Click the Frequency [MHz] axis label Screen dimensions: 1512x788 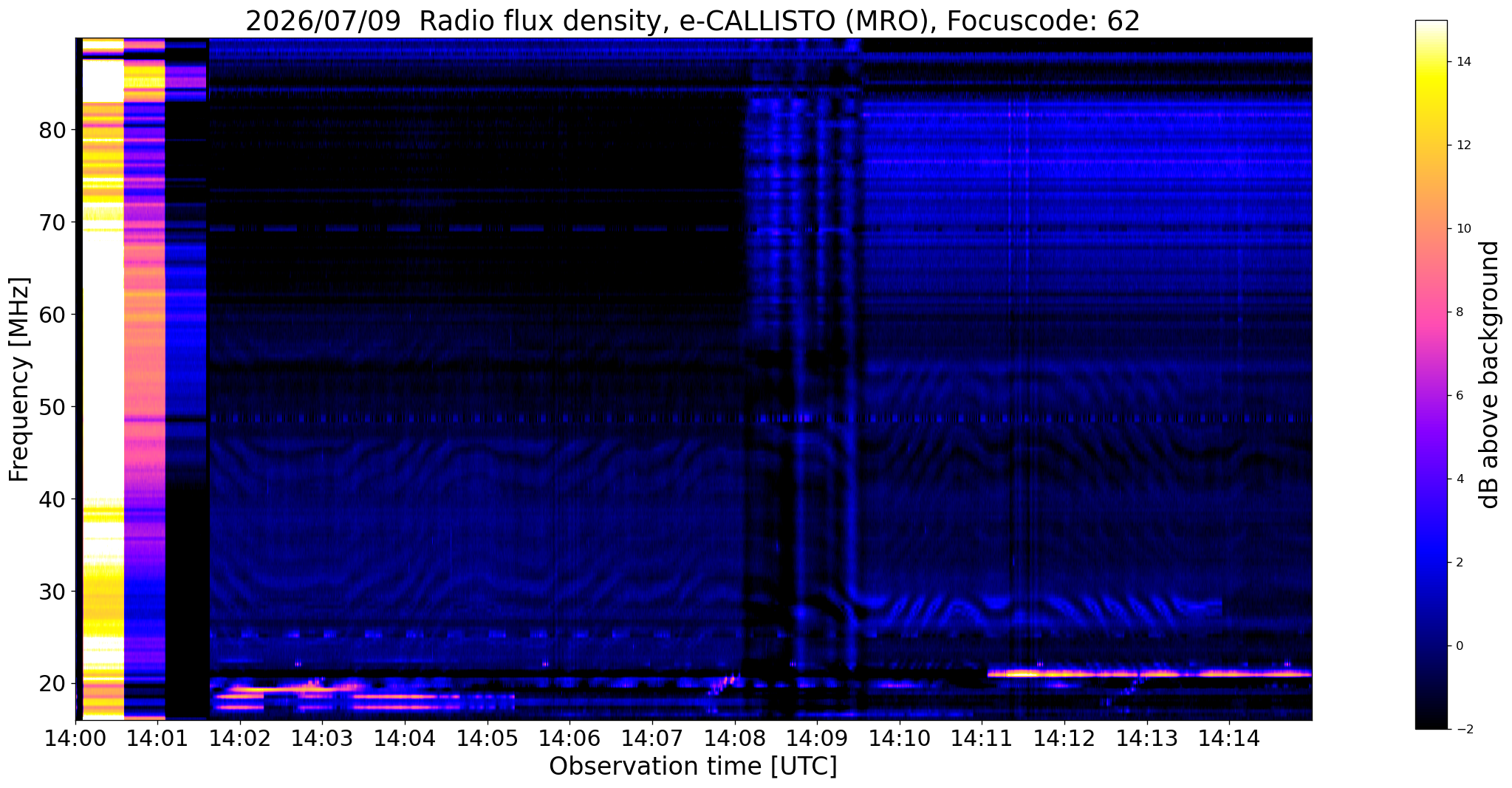click(19, 379)
